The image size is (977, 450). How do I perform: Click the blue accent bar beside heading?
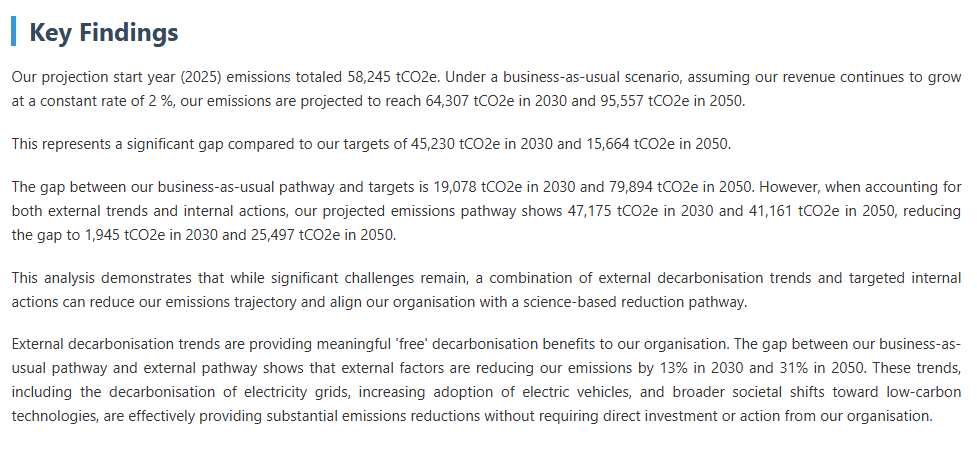pos(14,32)
